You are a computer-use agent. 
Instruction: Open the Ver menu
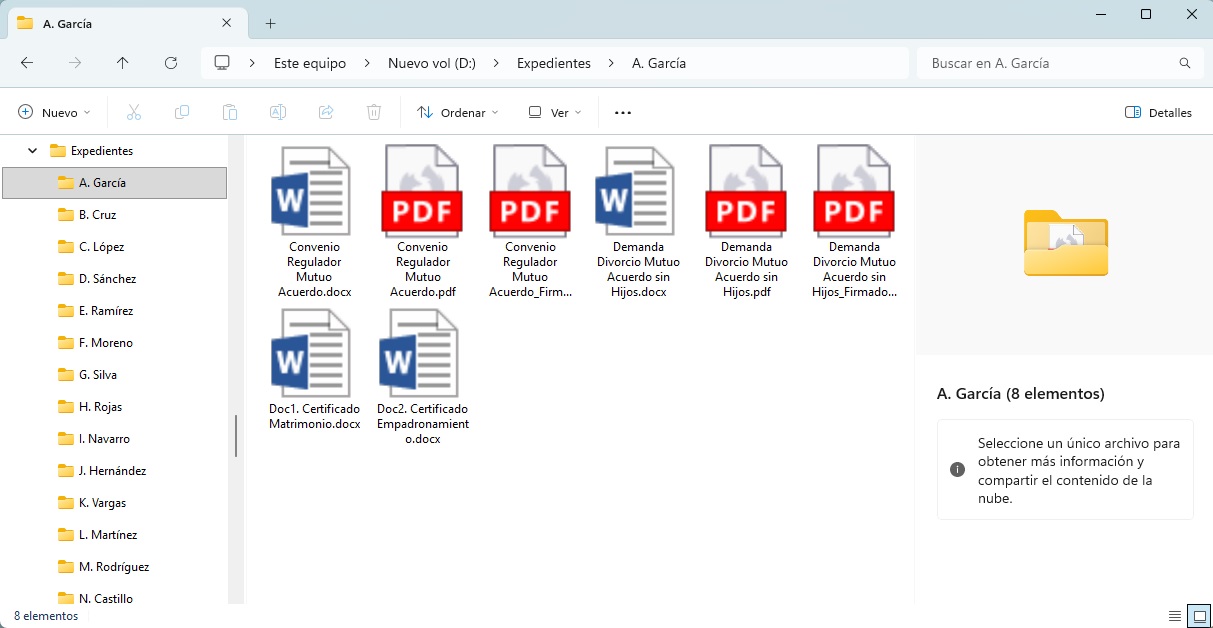554,112
